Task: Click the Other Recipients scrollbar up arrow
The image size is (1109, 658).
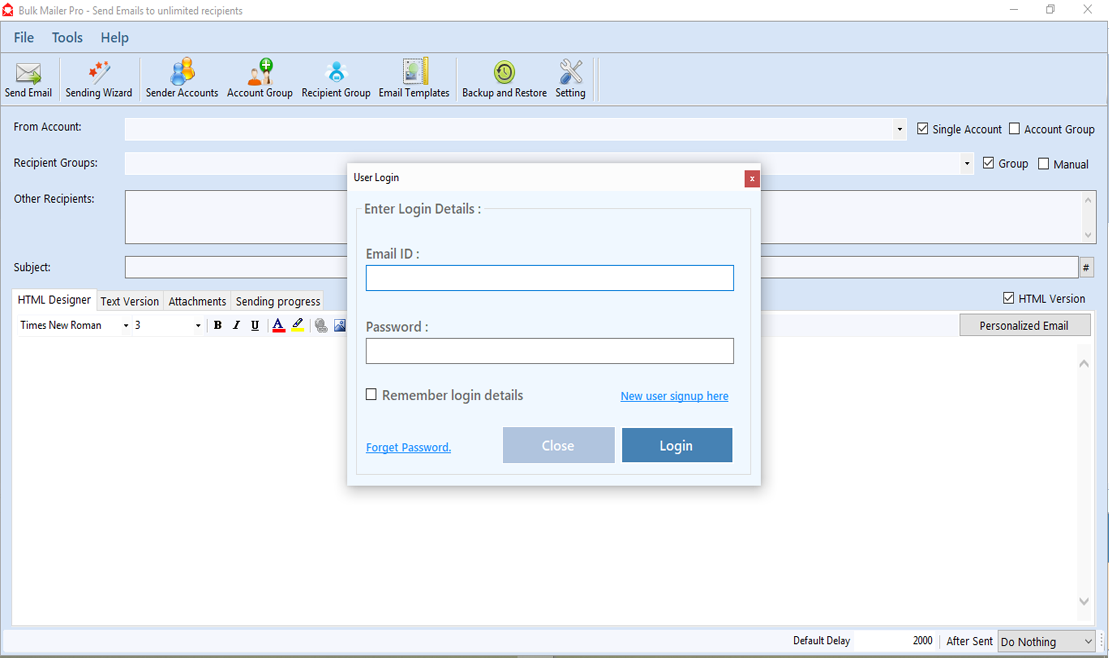Action: [x=1088, y=200]
